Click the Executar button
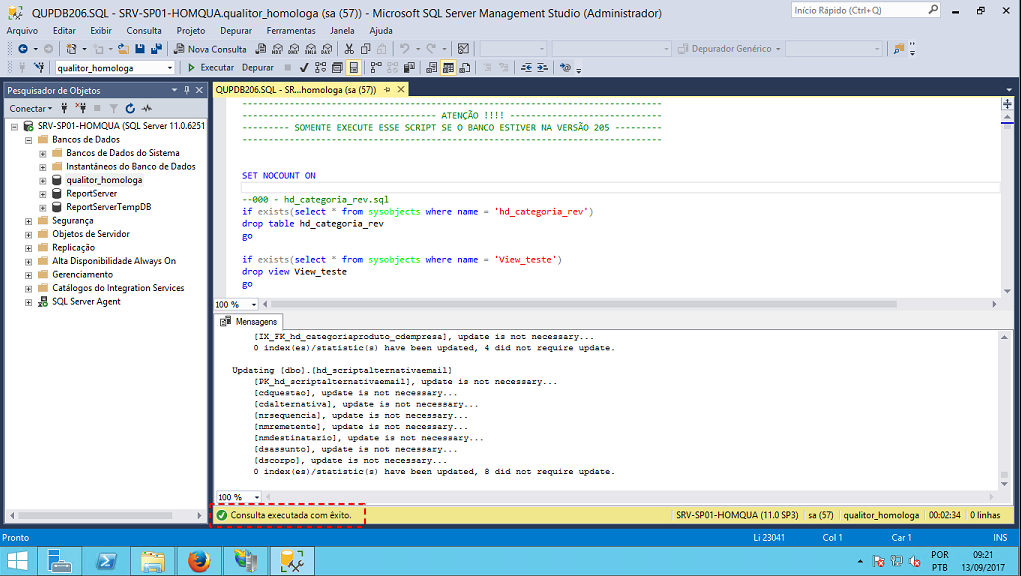1021x576 pixels. (x=210, y=68)
